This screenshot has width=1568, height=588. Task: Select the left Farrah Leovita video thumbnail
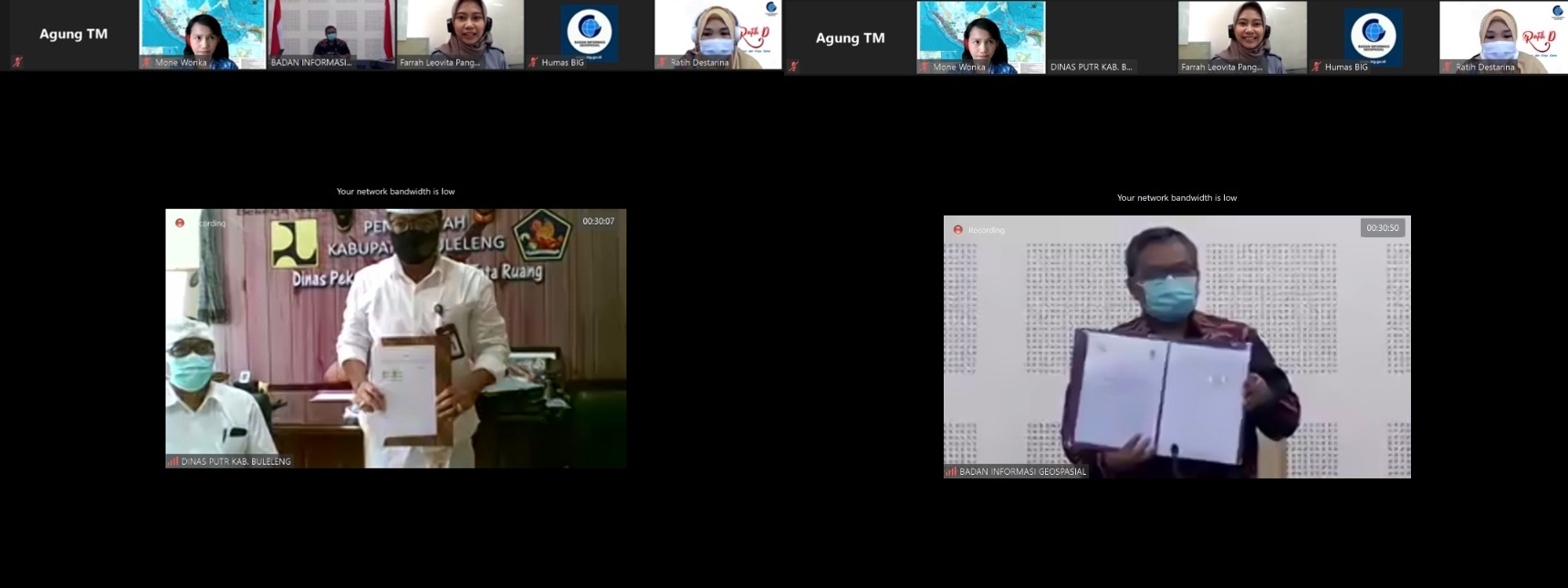pyautogui.click(x=460, y=34)
